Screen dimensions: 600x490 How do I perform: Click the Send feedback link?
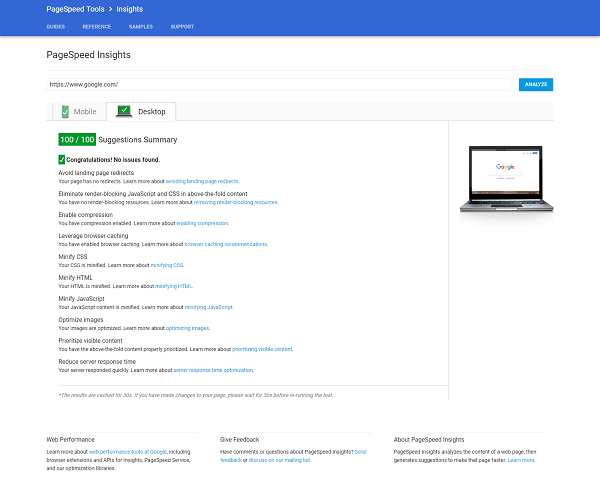tap(360, 452)
